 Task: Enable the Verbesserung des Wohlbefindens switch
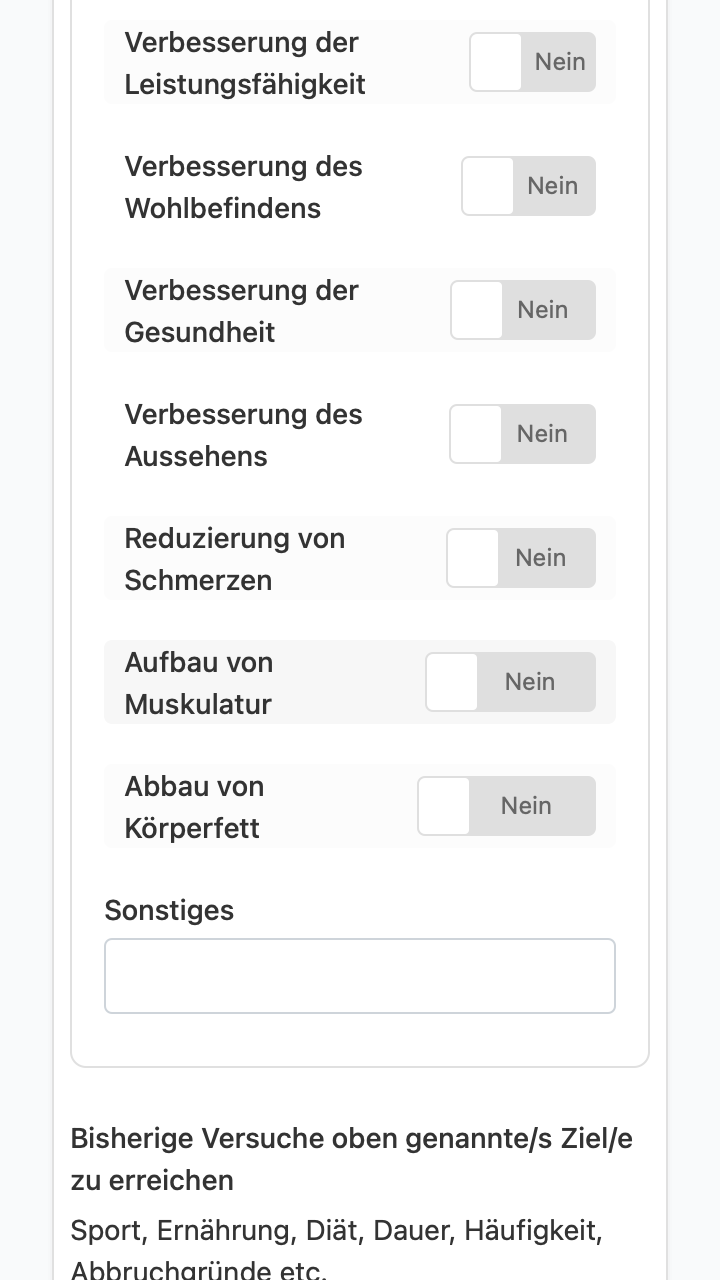coord(528,186)
